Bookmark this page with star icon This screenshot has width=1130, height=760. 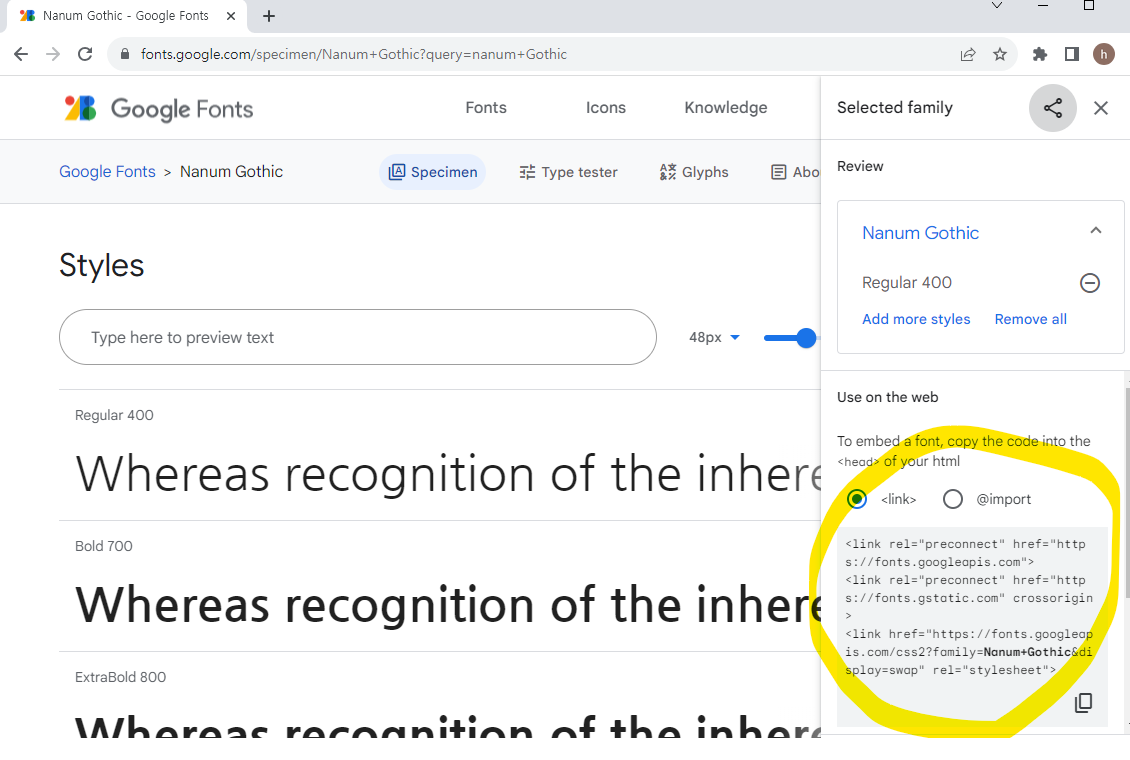[1000, 54]
